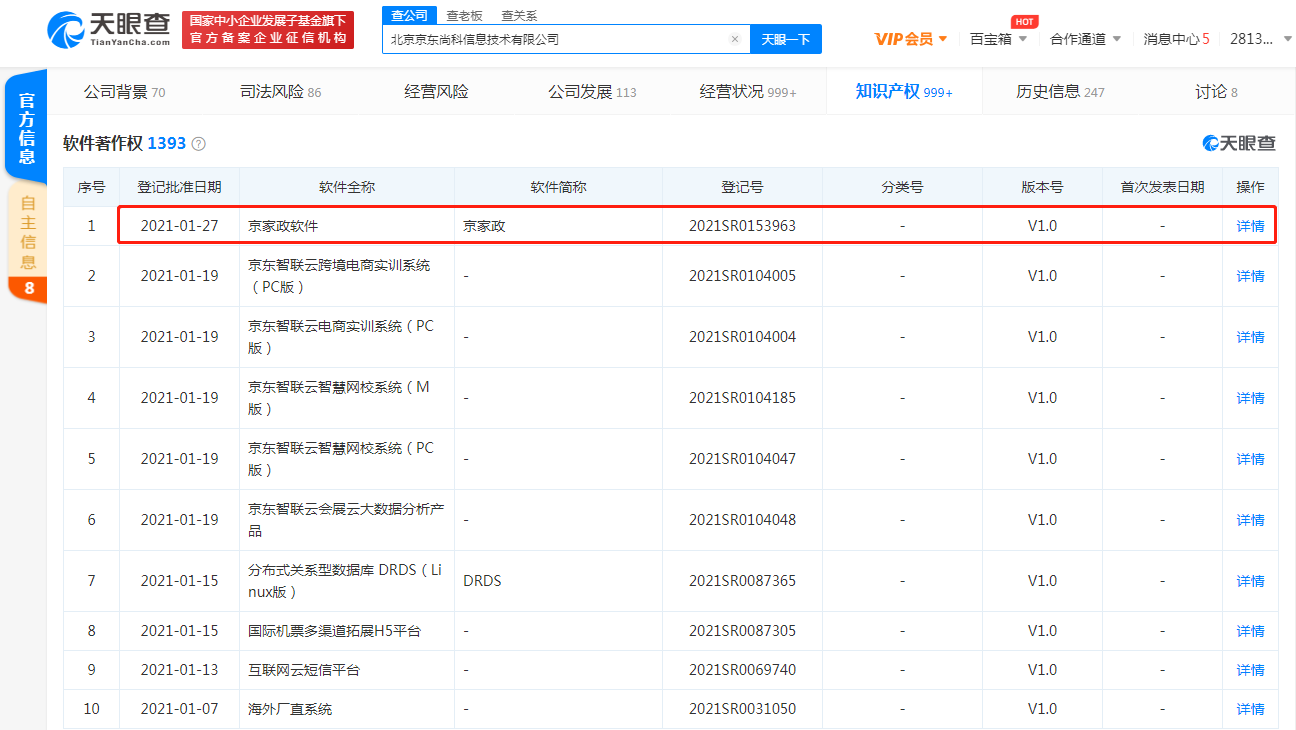Click 互联网云短信平台 software name
The height and width of the screenshot is (730, 1296).
coord(304,670)
